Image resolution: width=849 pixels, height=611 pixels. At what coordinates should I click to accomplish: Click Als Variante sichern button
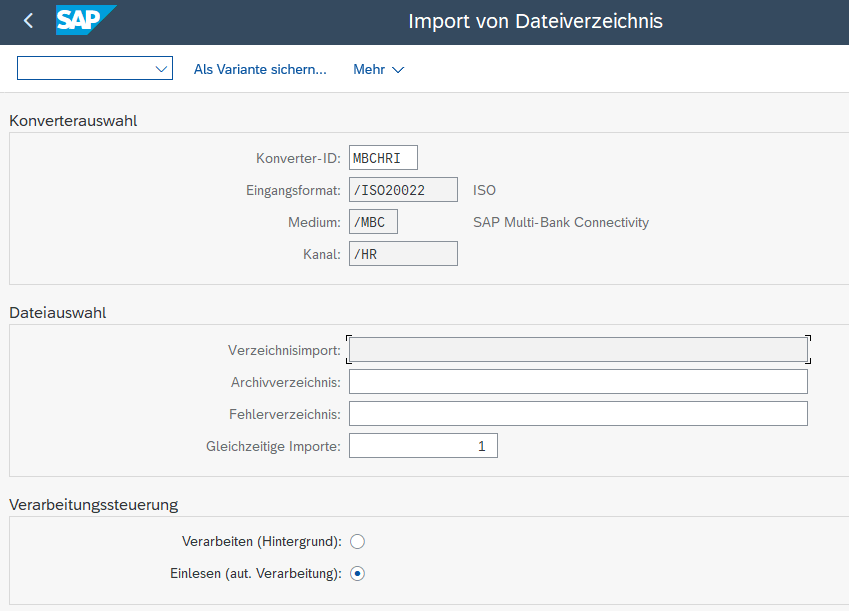(x=260, y=69)
